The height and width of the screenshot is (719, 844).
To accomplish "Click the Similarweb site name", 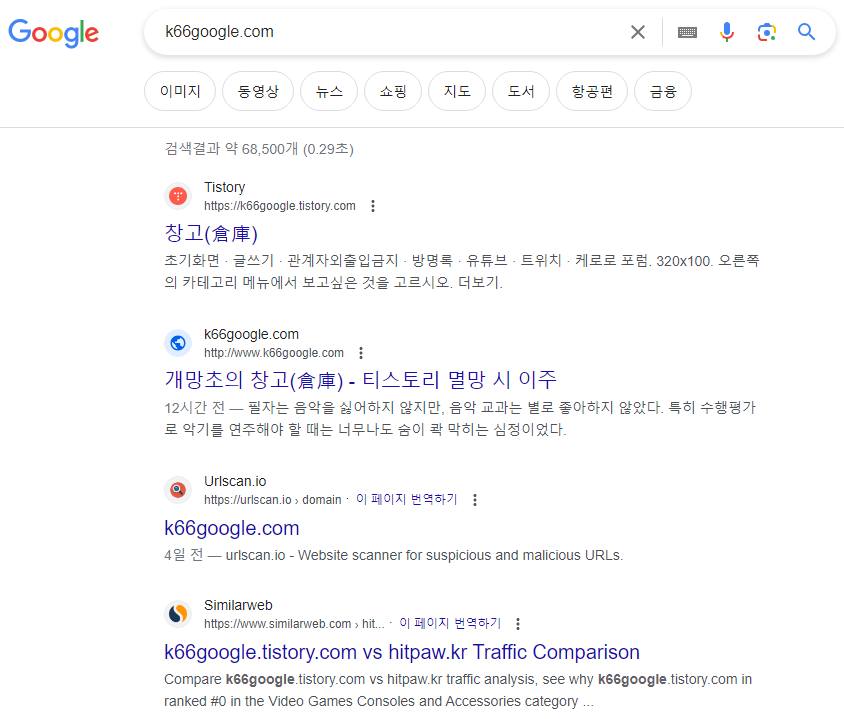I will [238, 605].
